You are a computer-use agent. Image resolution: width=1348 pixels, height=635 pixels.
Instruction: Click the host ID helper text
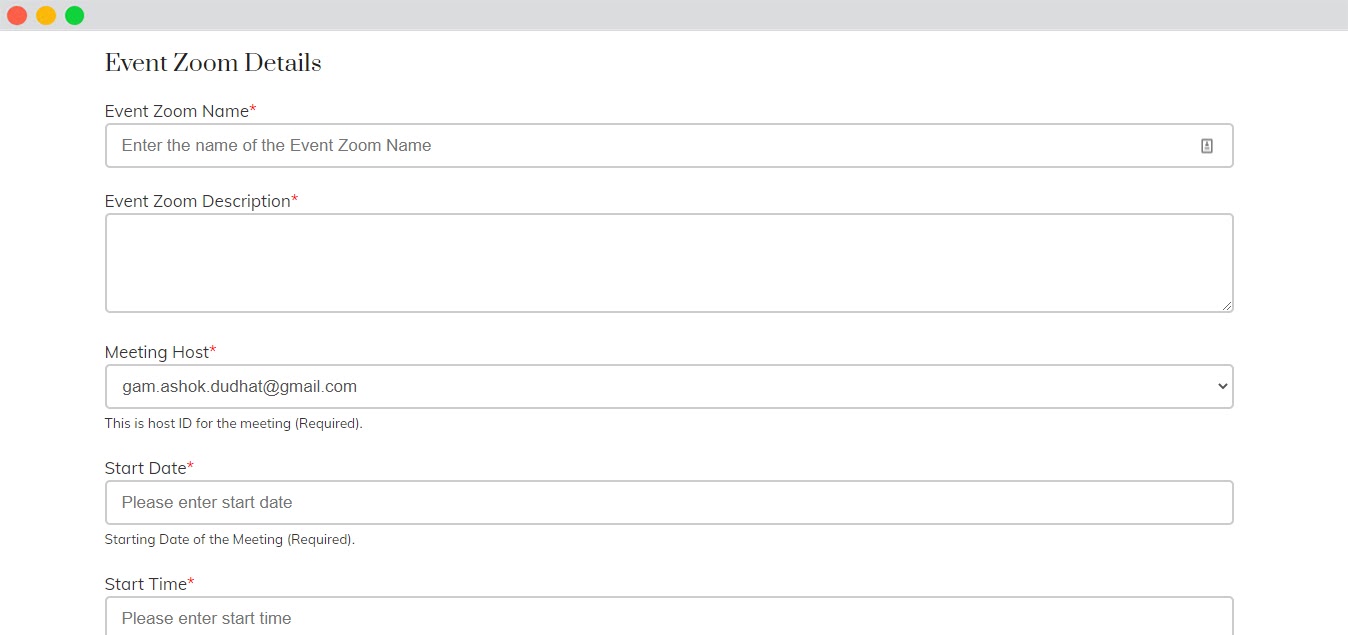[x=233, y=424]
